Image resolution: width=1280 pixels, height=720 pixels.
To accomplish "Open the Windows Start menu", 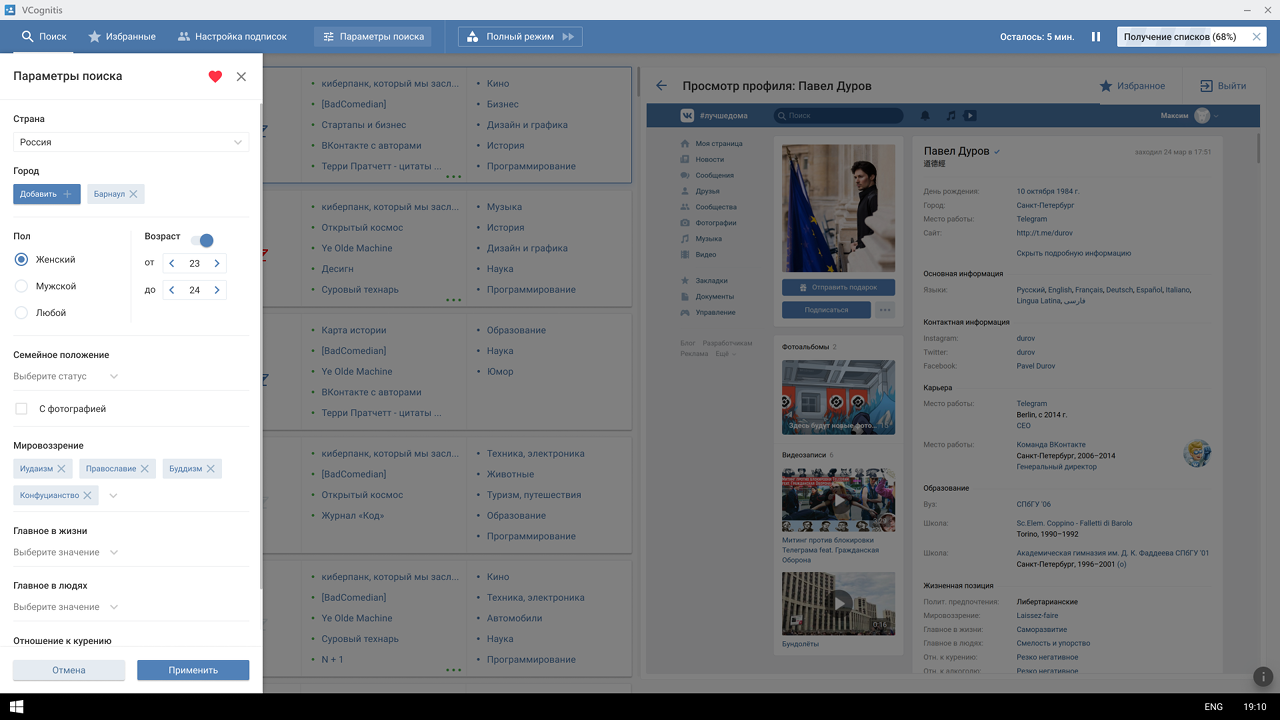I will point(16,706).
